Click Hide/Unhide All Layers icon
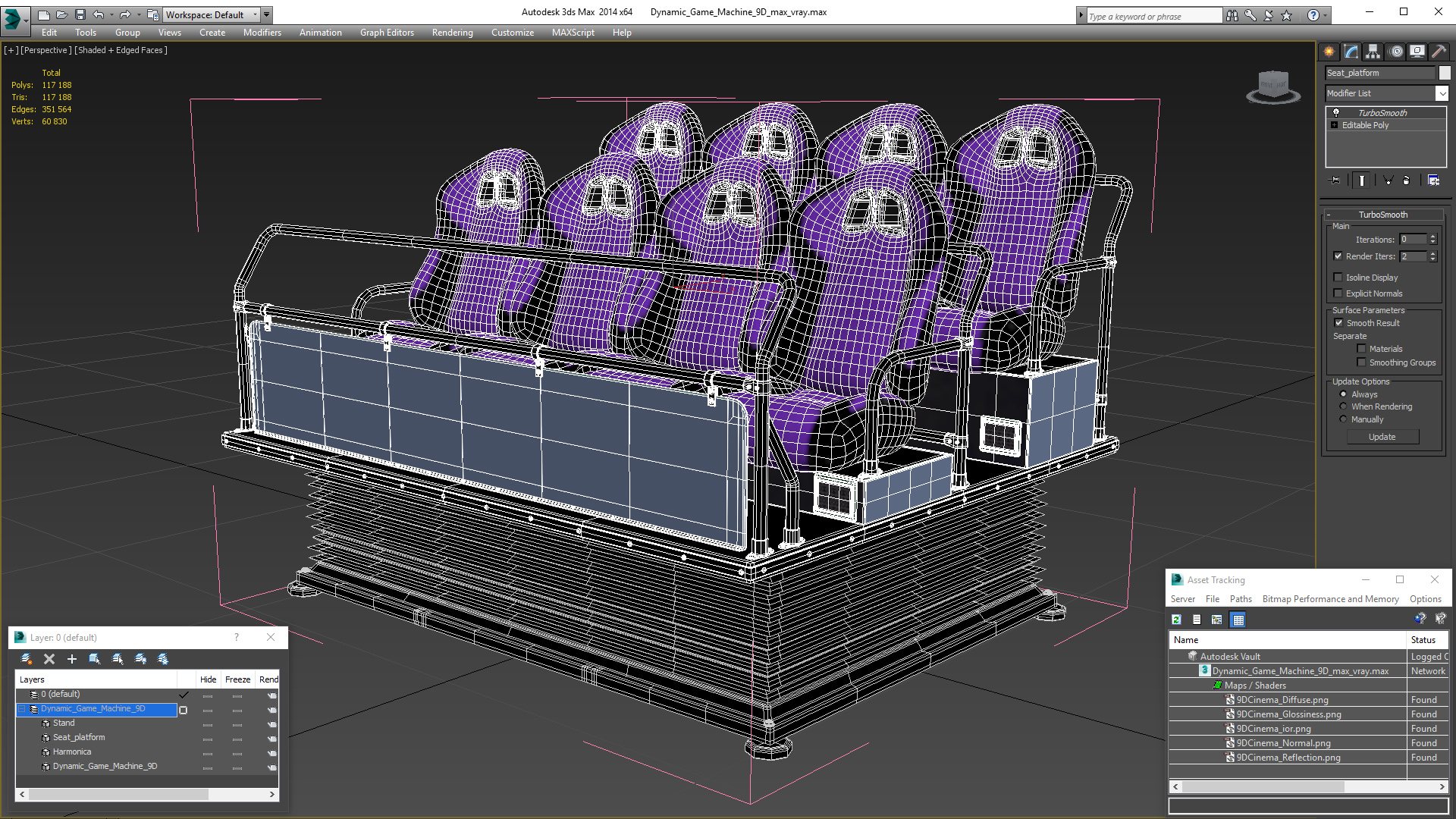This screenshot has width=1456, height=819. 140,659
